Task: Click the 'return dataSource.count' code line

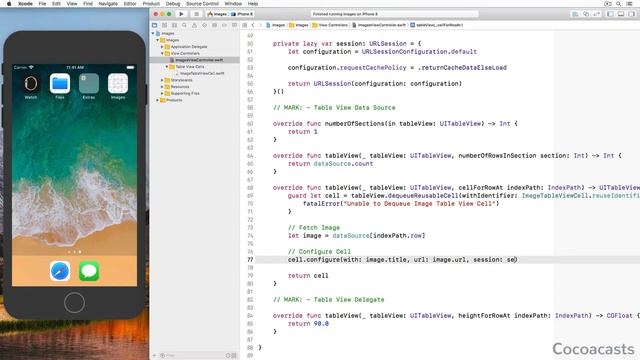Action: (330, 164)
